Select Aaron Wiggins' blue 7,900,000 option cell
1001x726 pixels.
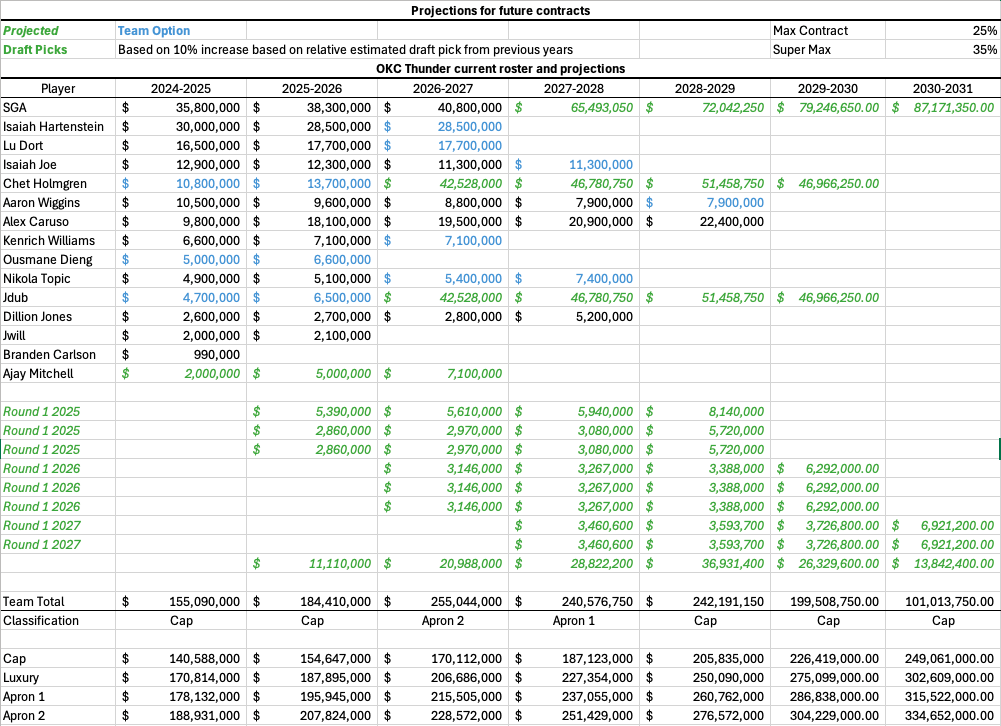[x=705, y=202]
